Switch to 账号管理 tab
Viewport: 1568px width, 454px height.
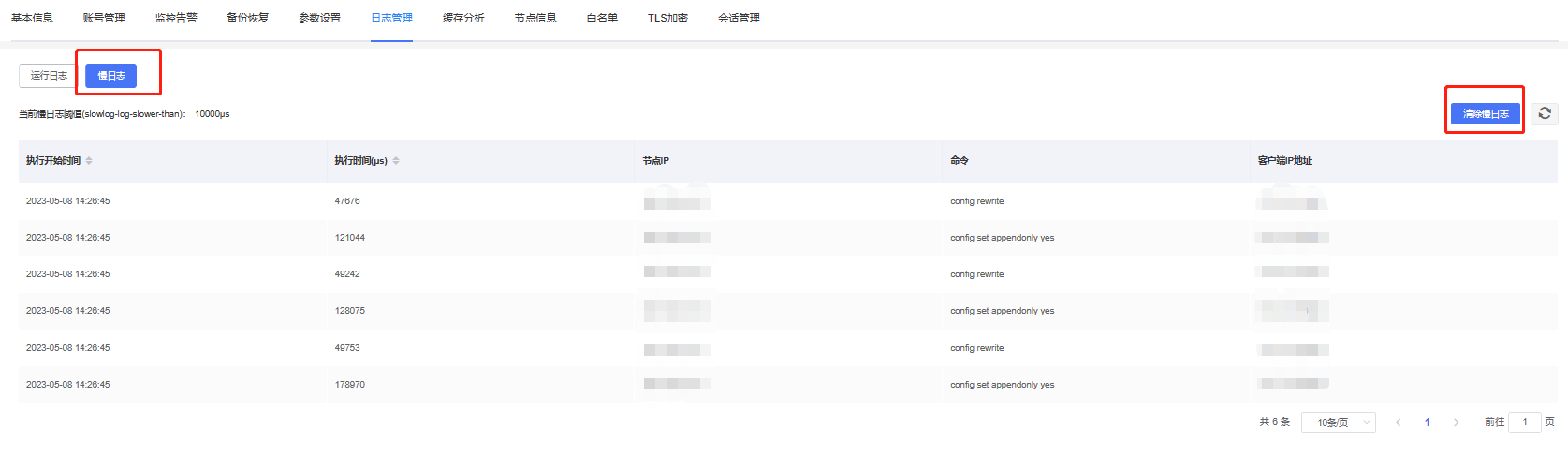(x=104, y=18)
